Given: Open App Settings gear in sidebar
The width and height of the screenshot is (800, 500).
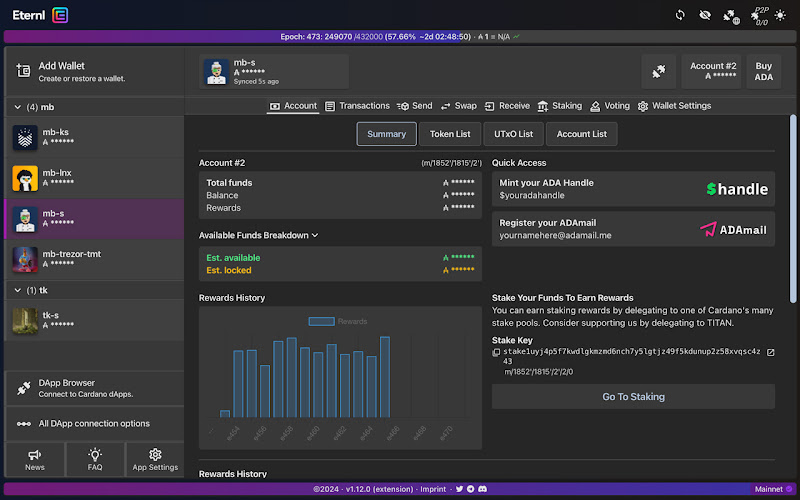Looking at the screenshot, I should pos(155,459).
